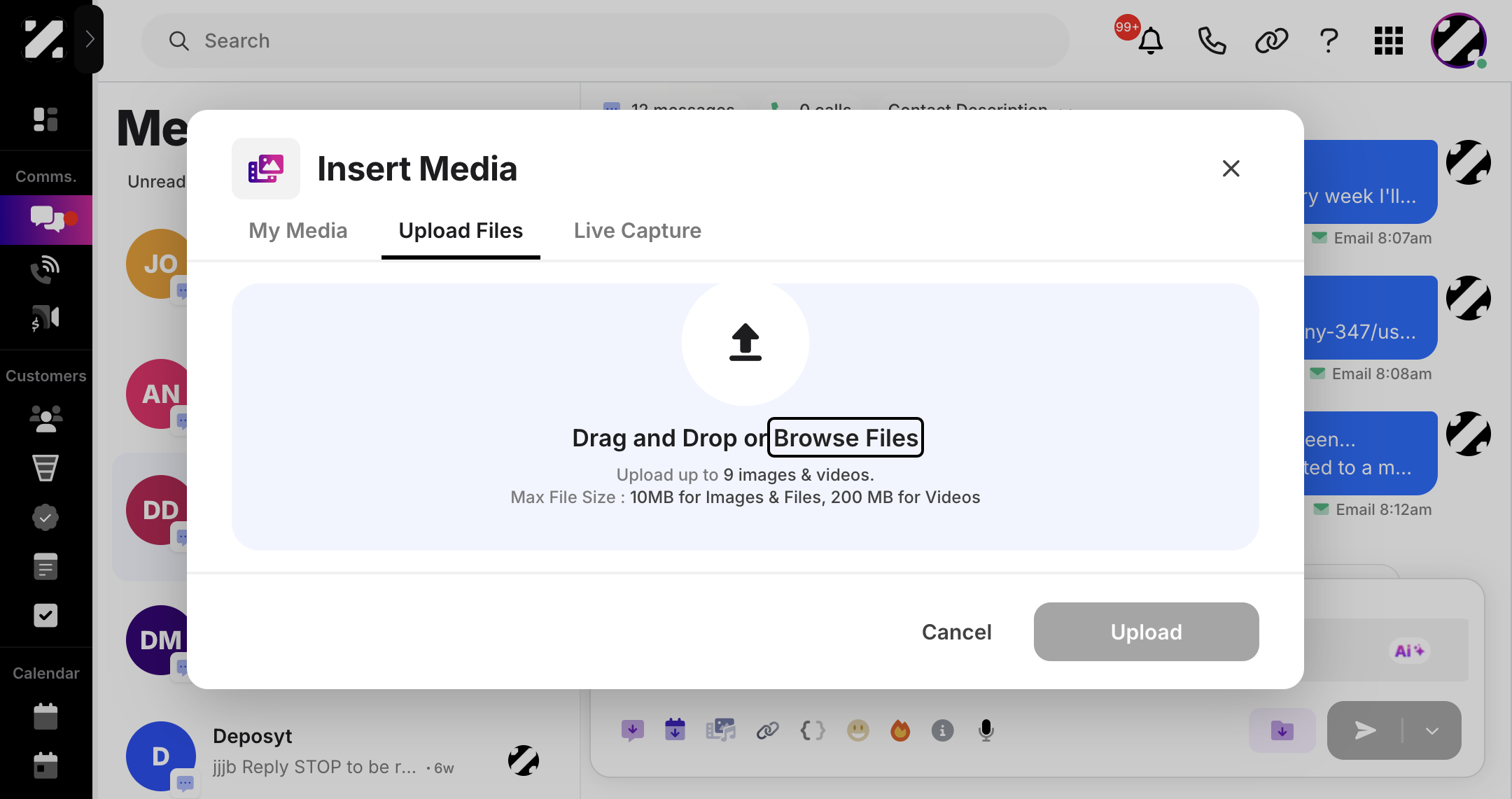
Task: Open the funnel pipeline icon
Action: point(45,467)
